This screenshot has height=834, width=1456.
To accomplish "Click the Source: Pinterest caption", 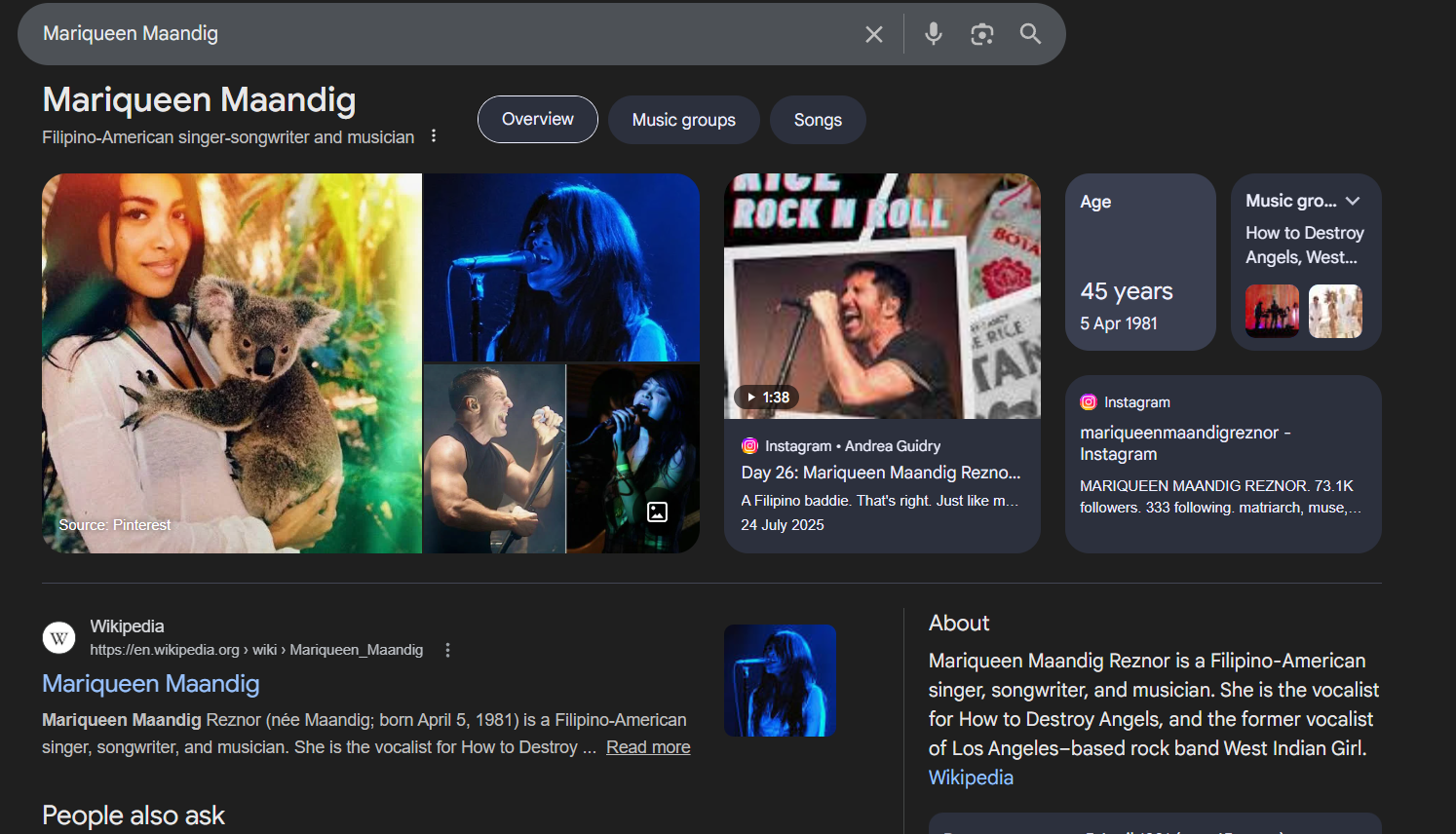I will click(115, 525).
